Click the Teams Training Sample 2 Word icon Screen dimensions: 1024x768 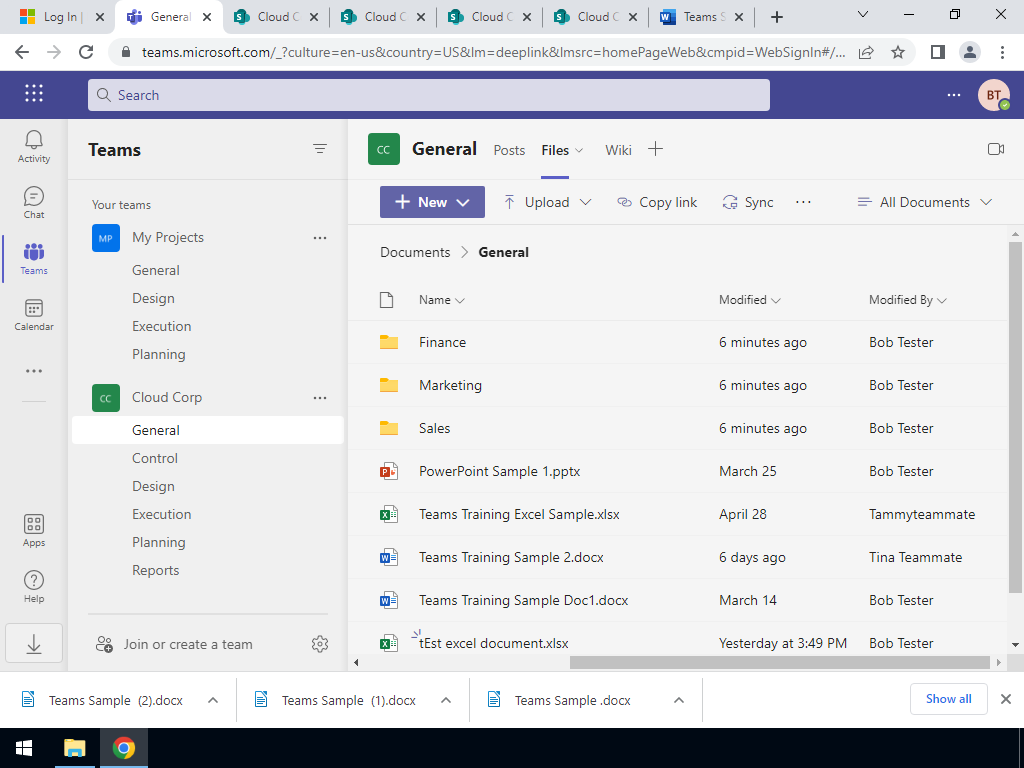click(389, 557)
